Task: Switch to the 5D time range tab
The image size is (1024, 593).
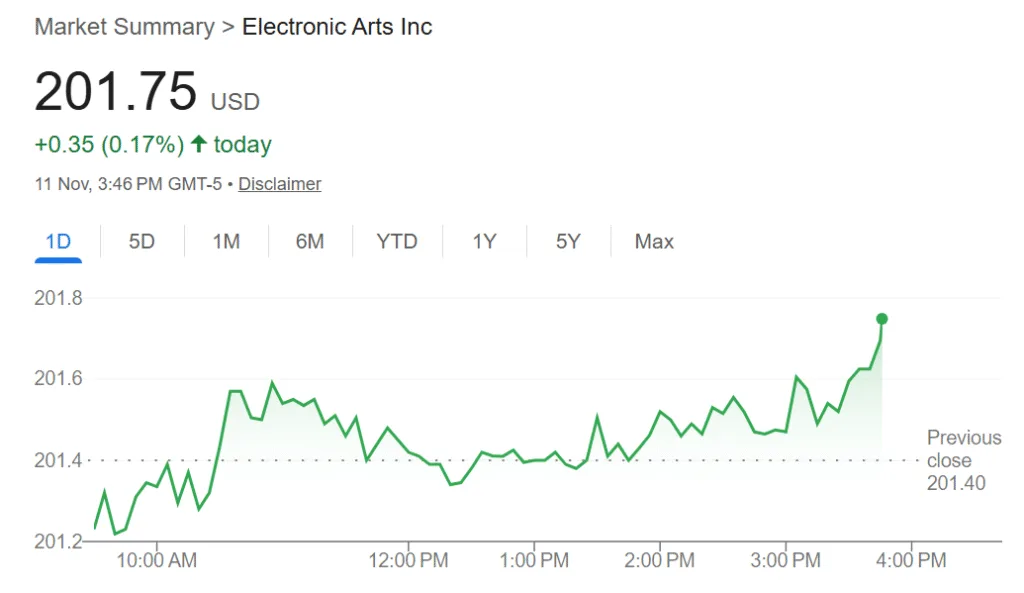Action: [x=142, y=241]
